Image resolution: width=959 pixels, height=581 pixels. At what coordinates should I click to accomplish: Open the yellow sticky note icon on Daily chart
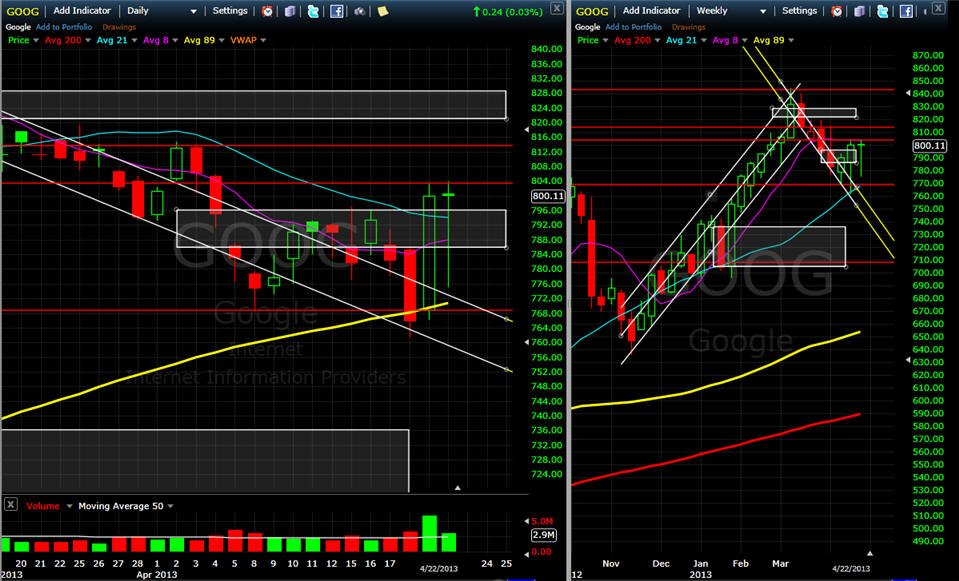[x=383, y=11]
